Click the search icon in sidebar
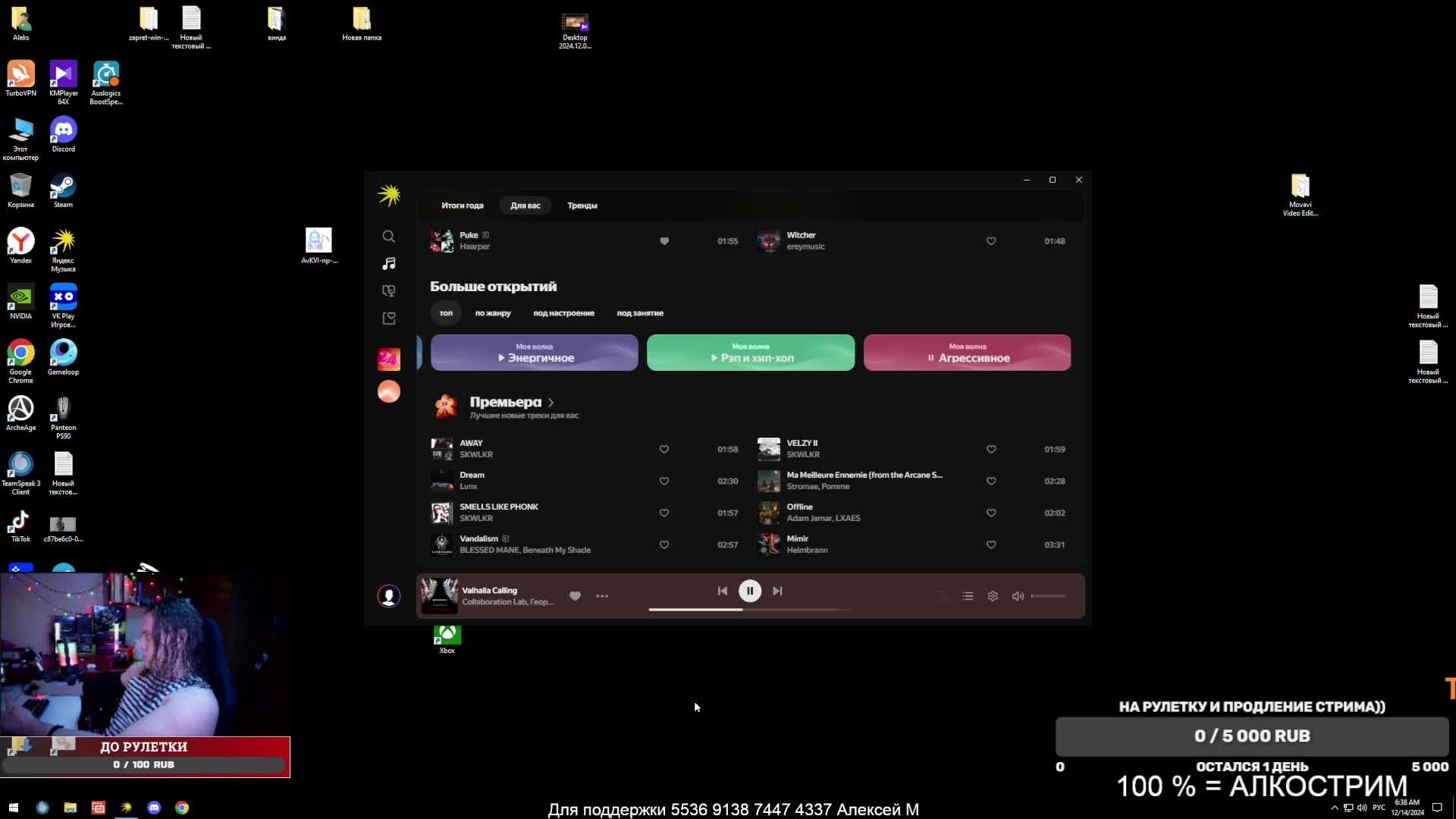 point(389,237)
